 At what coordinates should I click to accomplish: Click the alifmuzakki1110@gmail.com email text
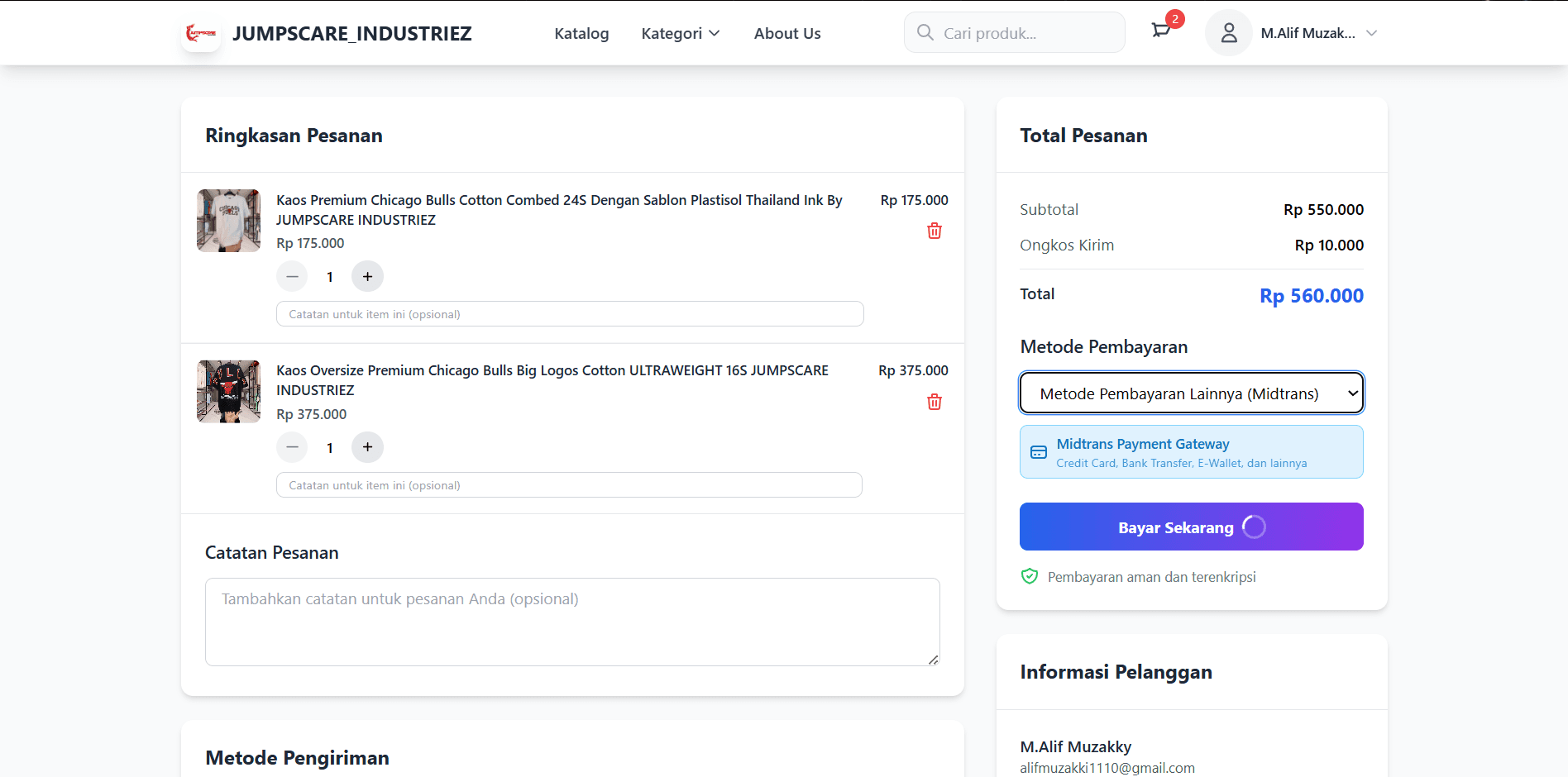tap(1107, 768)
